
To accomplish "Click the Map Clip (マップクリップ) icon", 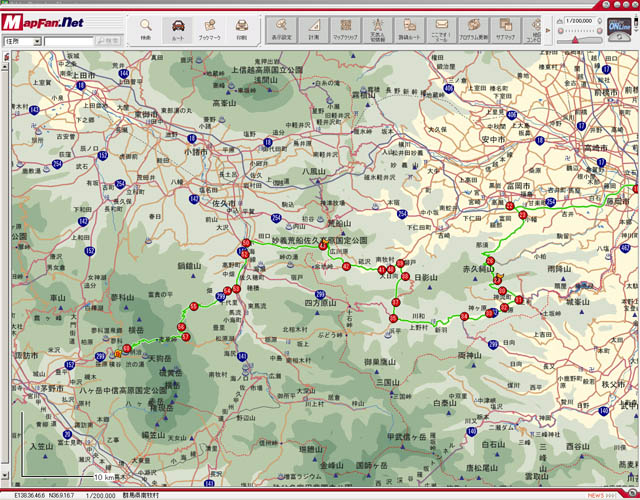I will pos(345,27).
